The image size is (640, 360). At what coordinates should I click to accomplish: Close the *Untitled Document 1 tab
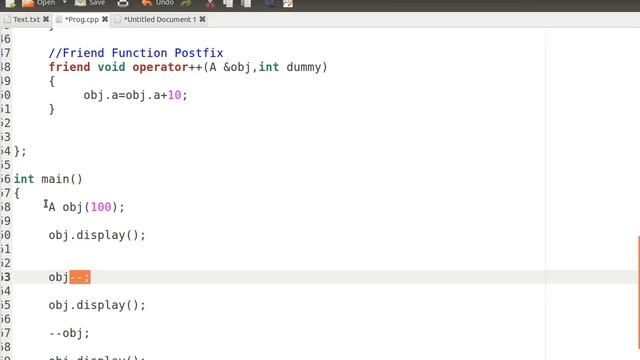(202, 19)
